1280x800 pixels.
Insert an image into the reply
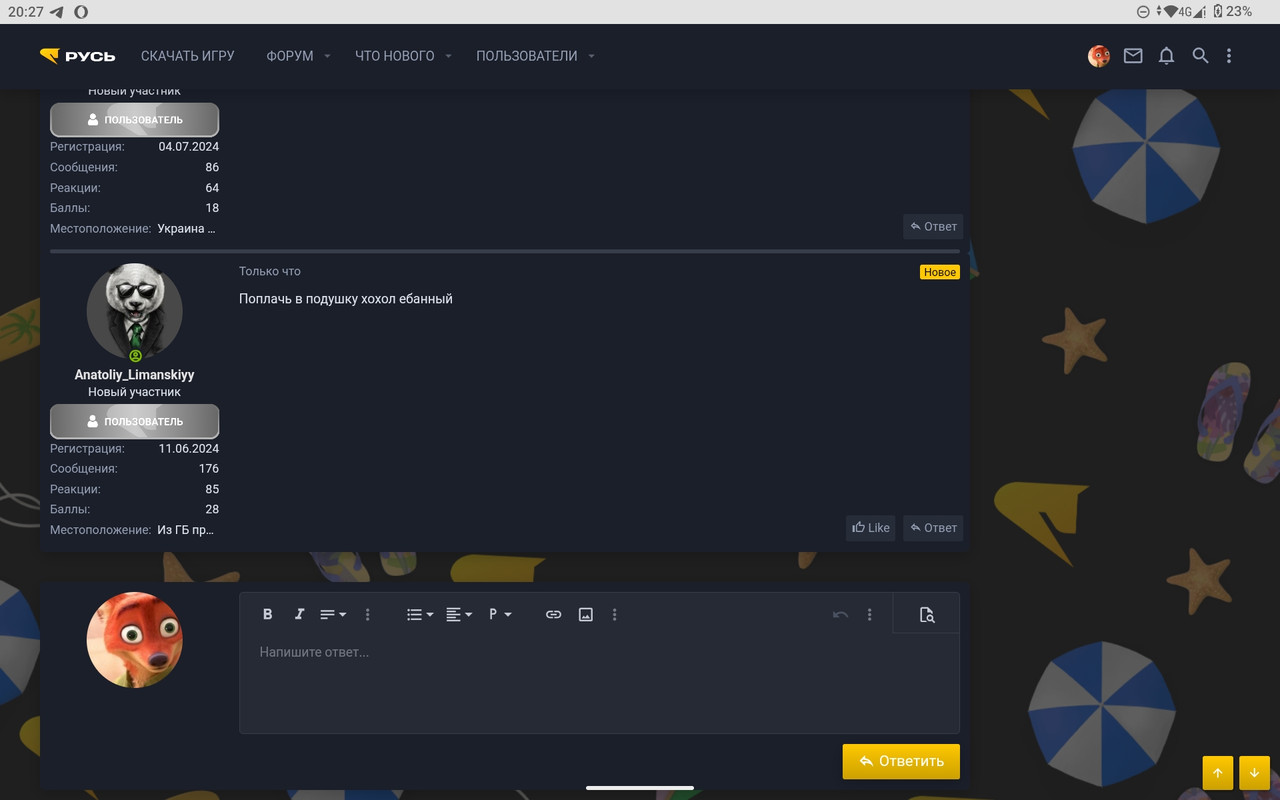click(585, 614)
